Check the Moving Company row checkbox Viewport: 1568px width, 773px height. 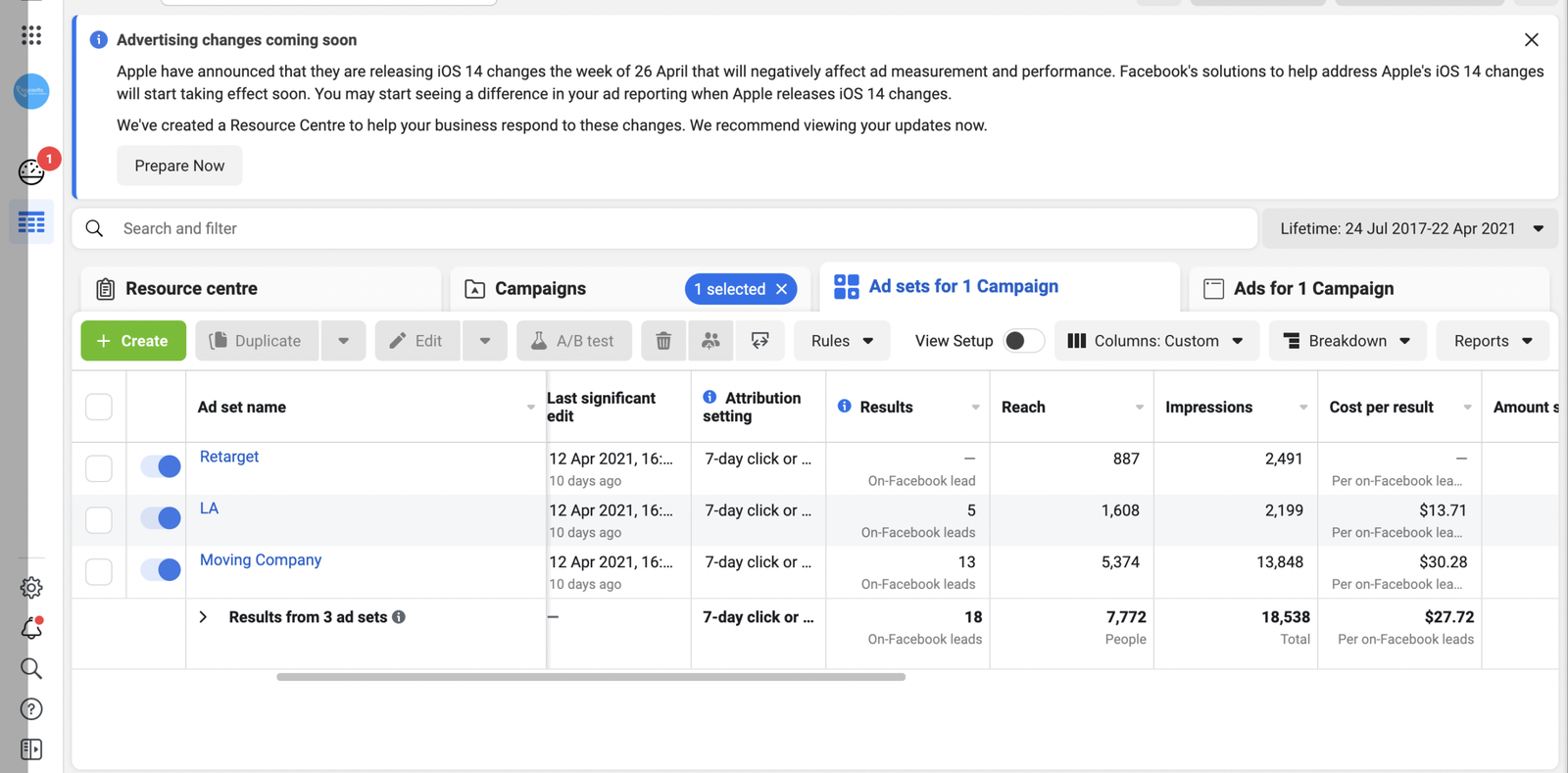coord(99,571)
